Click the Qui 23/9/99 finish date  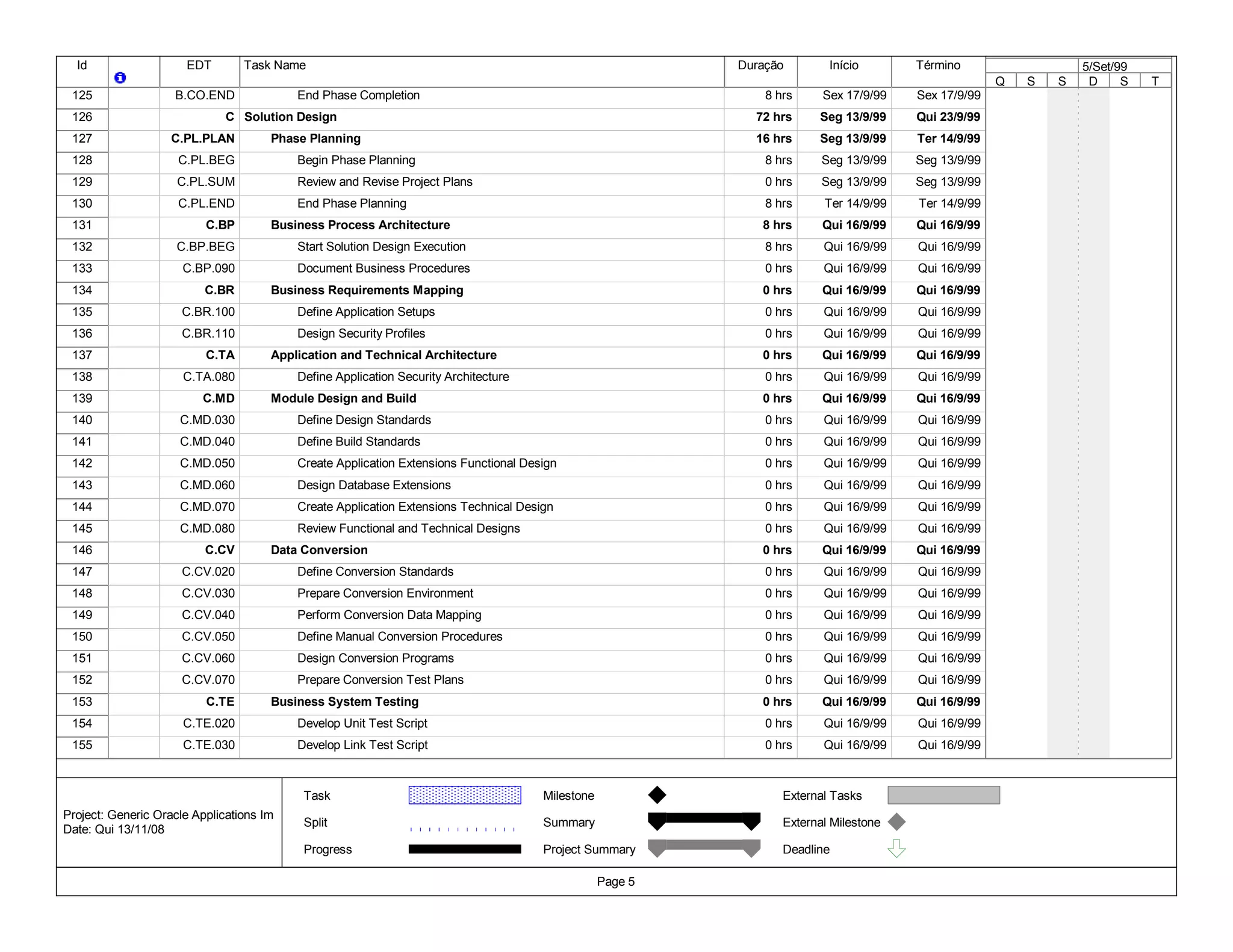948,117
